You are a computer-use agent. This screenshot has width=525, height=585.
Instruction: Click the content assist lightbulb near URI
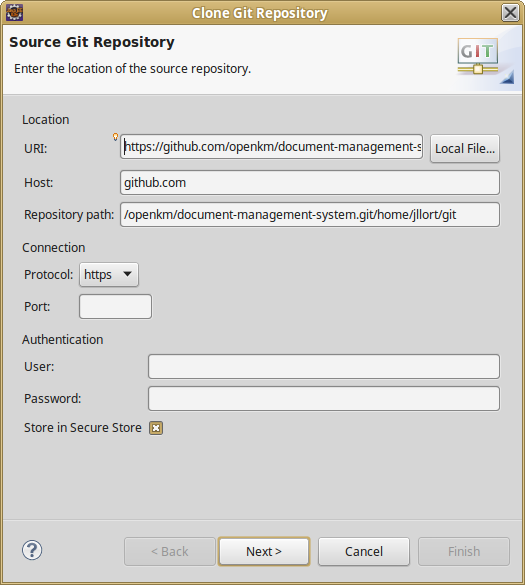click(116, 137)
